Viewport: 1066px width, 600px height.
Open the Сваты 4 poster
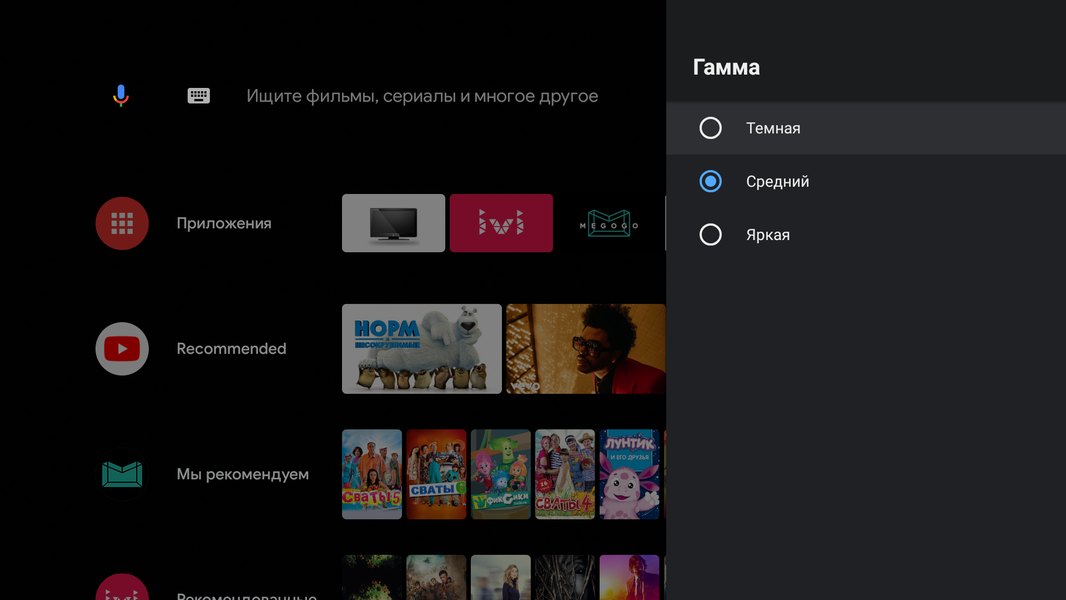click(565, 474)
